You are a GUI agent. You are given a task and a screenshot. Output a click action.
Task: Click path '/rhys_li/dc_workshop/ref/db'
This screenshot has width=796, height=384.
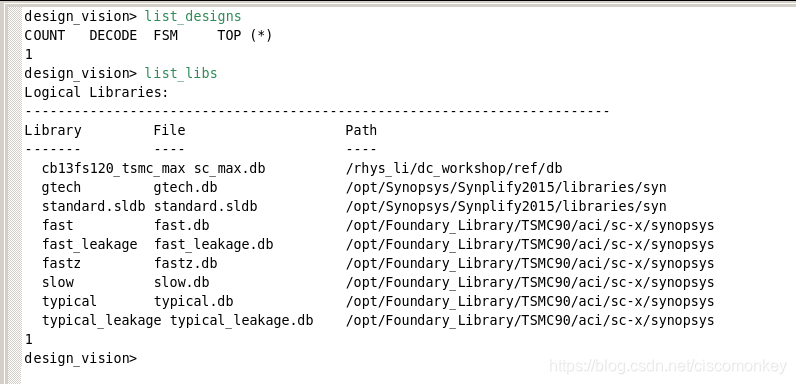(454, 169)
